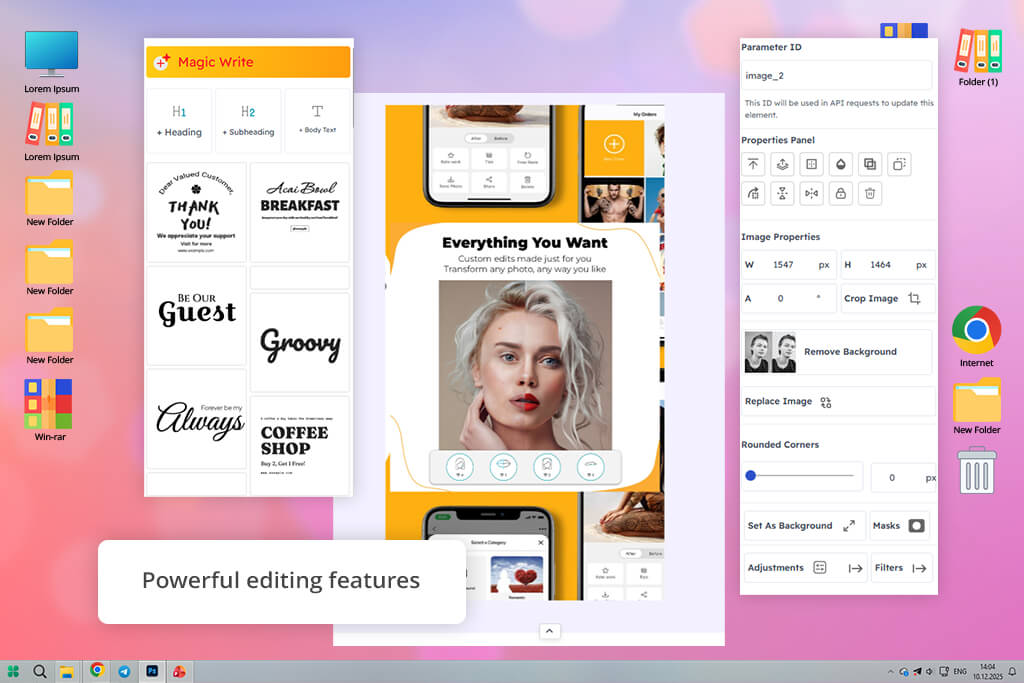The image size is (1024, 683).
Task: Click the width field showing 1547
Action: [788, 264]
